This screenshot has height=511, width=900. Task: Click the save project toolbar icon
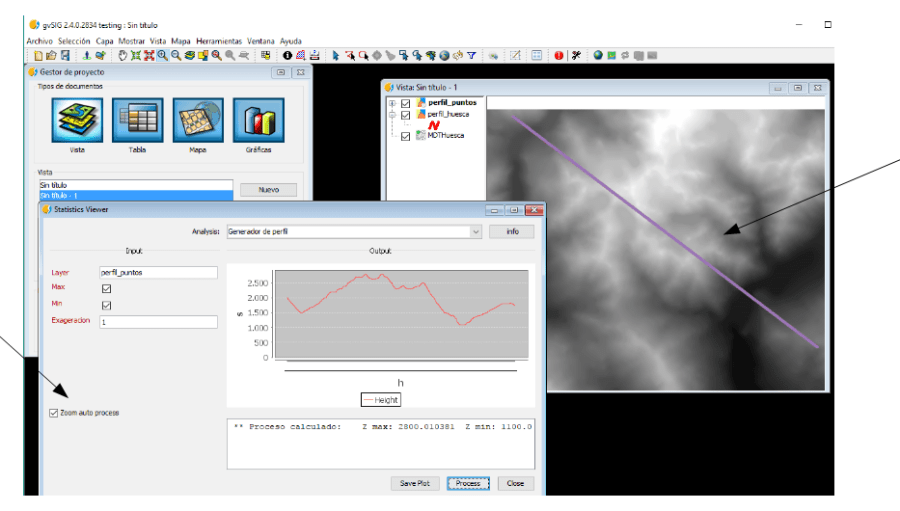point(65,56)
